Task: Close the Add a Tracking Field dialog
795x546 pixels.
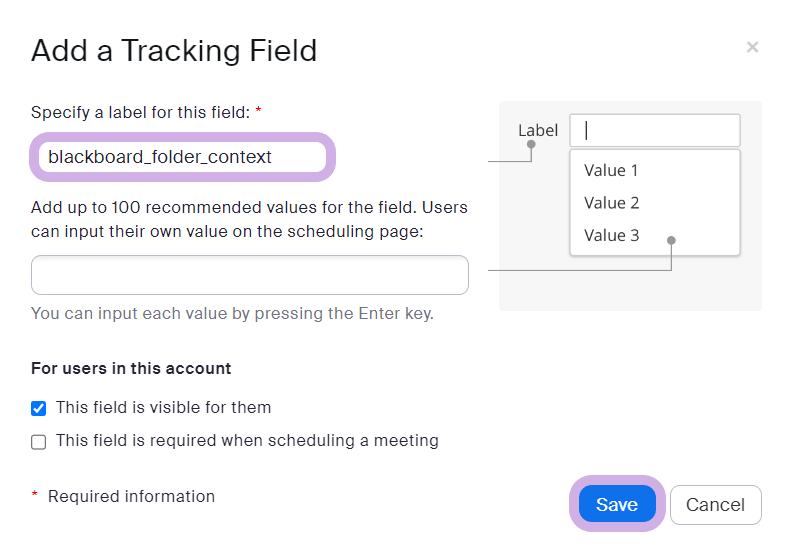Action: 752,47
